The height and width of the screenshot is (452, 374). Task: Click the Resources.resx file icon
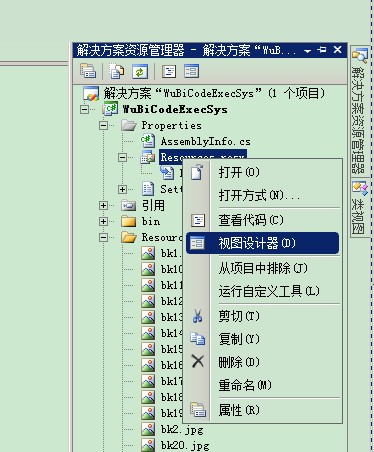click(x=148, y=157)
